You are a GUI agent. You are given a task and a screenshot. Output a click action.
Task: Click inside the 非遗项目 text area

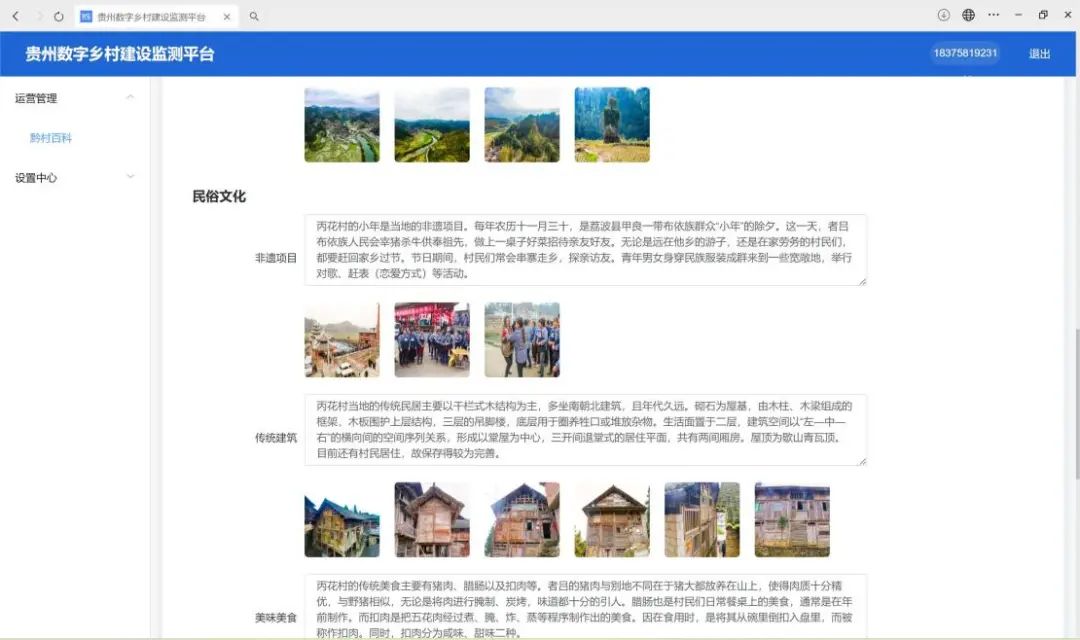pyautogui.click(x=585, y=250)
